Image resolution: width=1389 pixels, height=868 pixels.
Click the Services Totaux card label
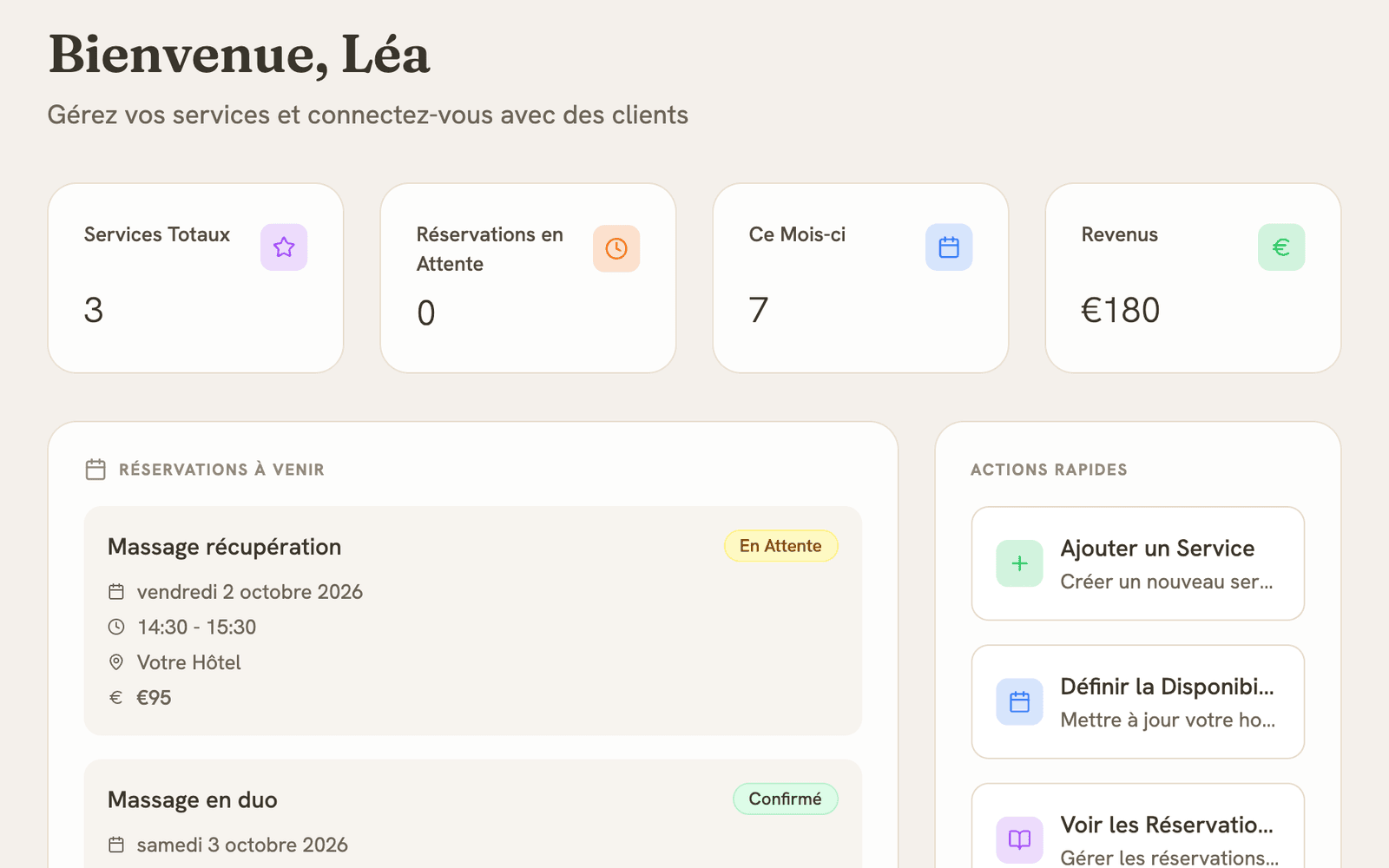(157, 234)
